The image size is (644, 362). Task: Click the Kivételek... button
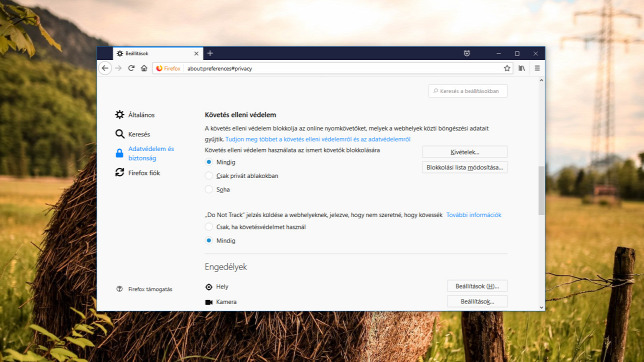[465, 152]
